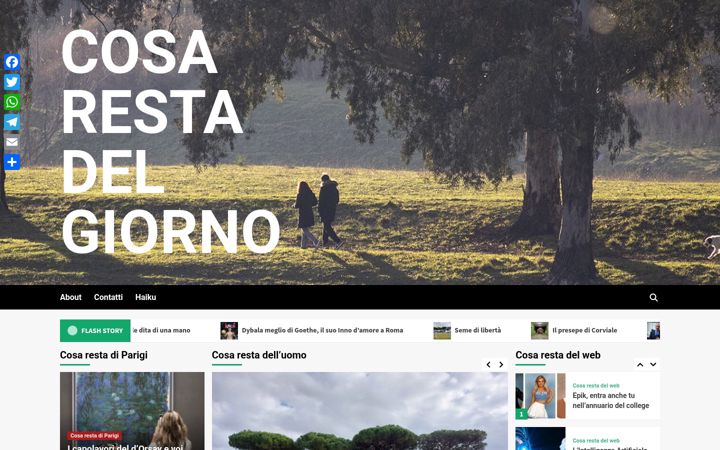This screenshot has width=720, height=450.
Task: Open the About menu item
Action: click(x=71, y=297)
